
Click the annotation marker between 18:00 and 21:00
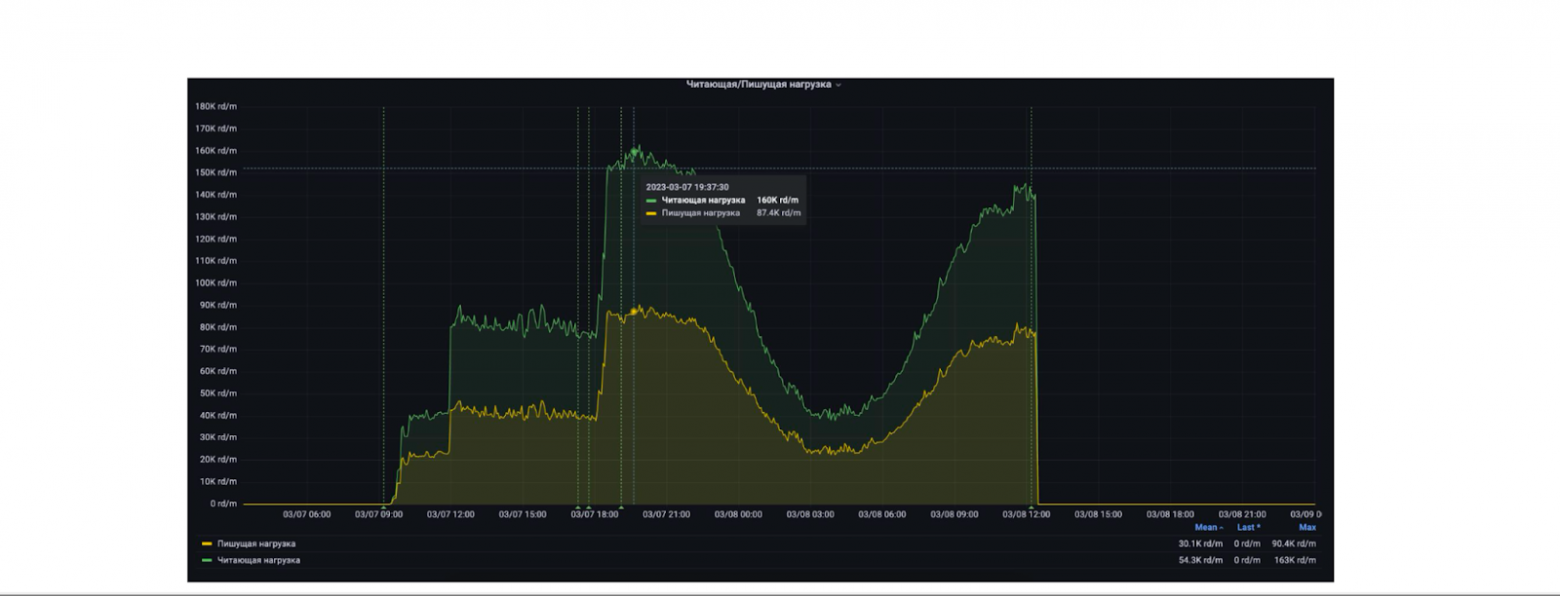621,507
